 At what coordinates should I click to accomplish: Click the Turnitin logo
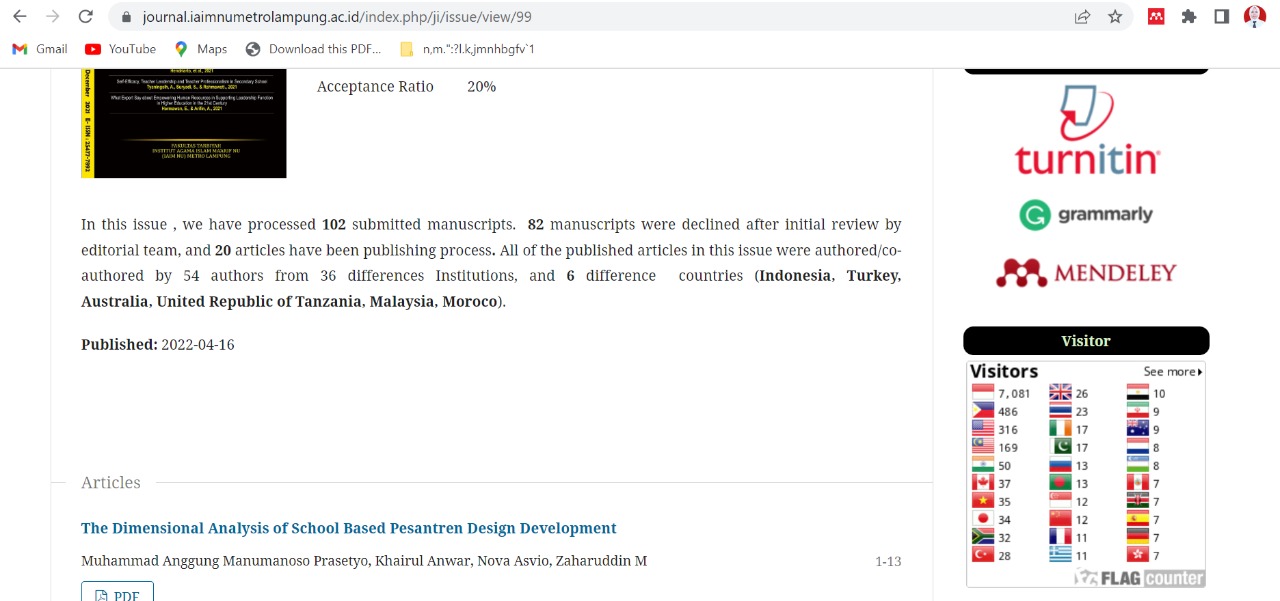pos(1087,132)
